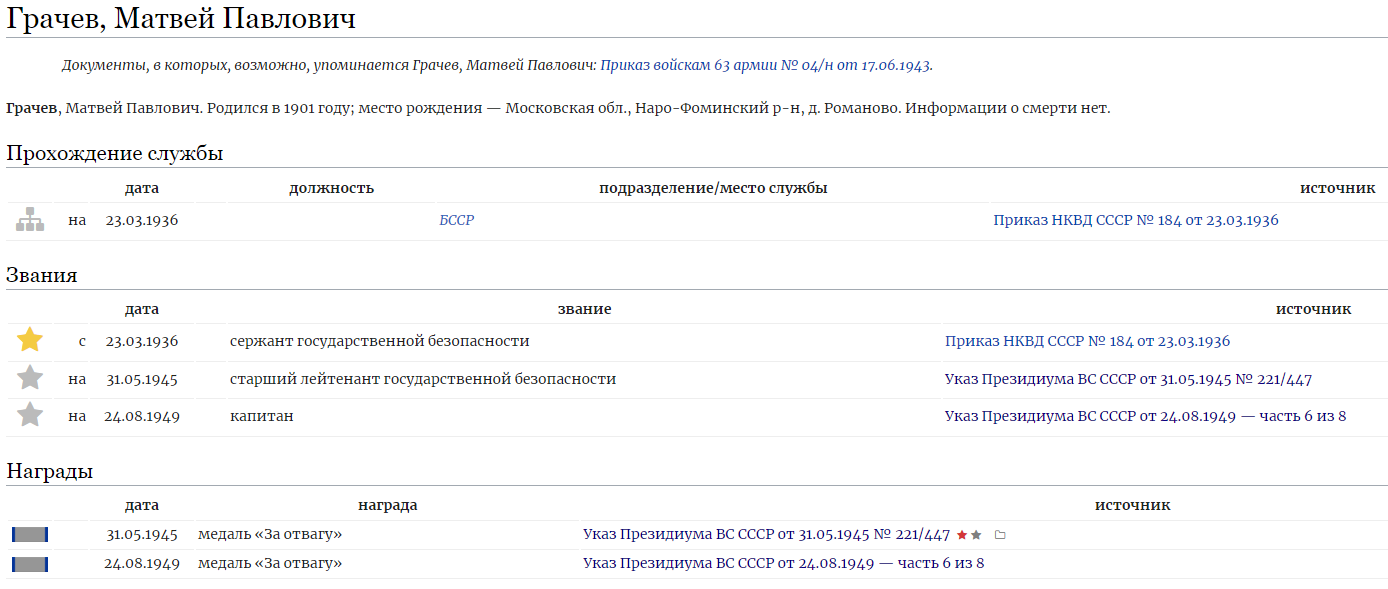Click the red star icon after decree № 221/447
This screenshot has width=1388, height=589.
point(962,535)
